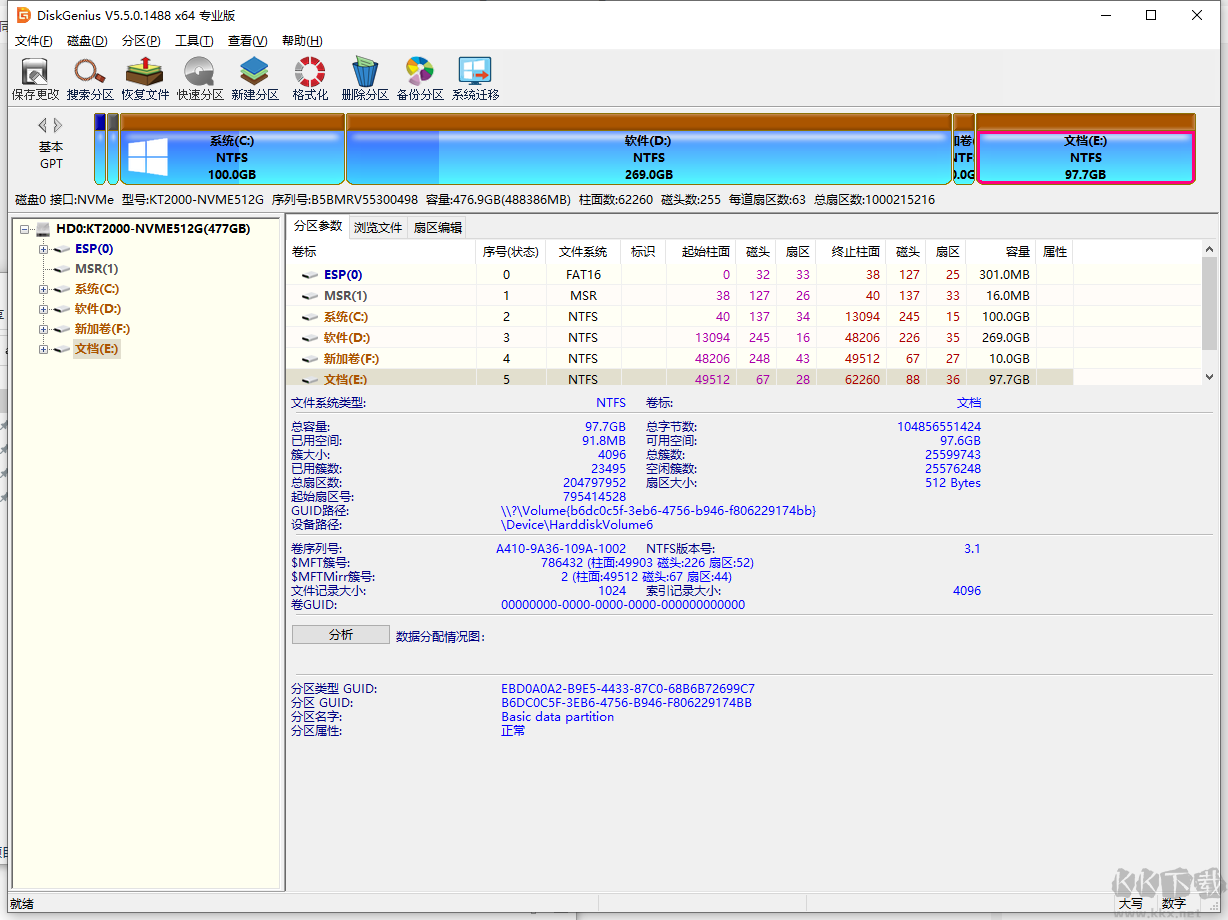Start the 系统迁移 migration tool

(475, 79)
